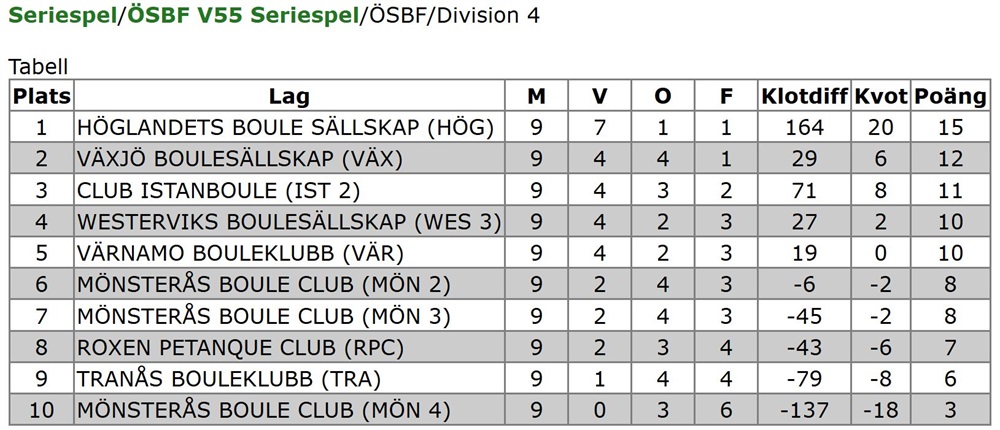Click the V wins column header

click(600, 96)
